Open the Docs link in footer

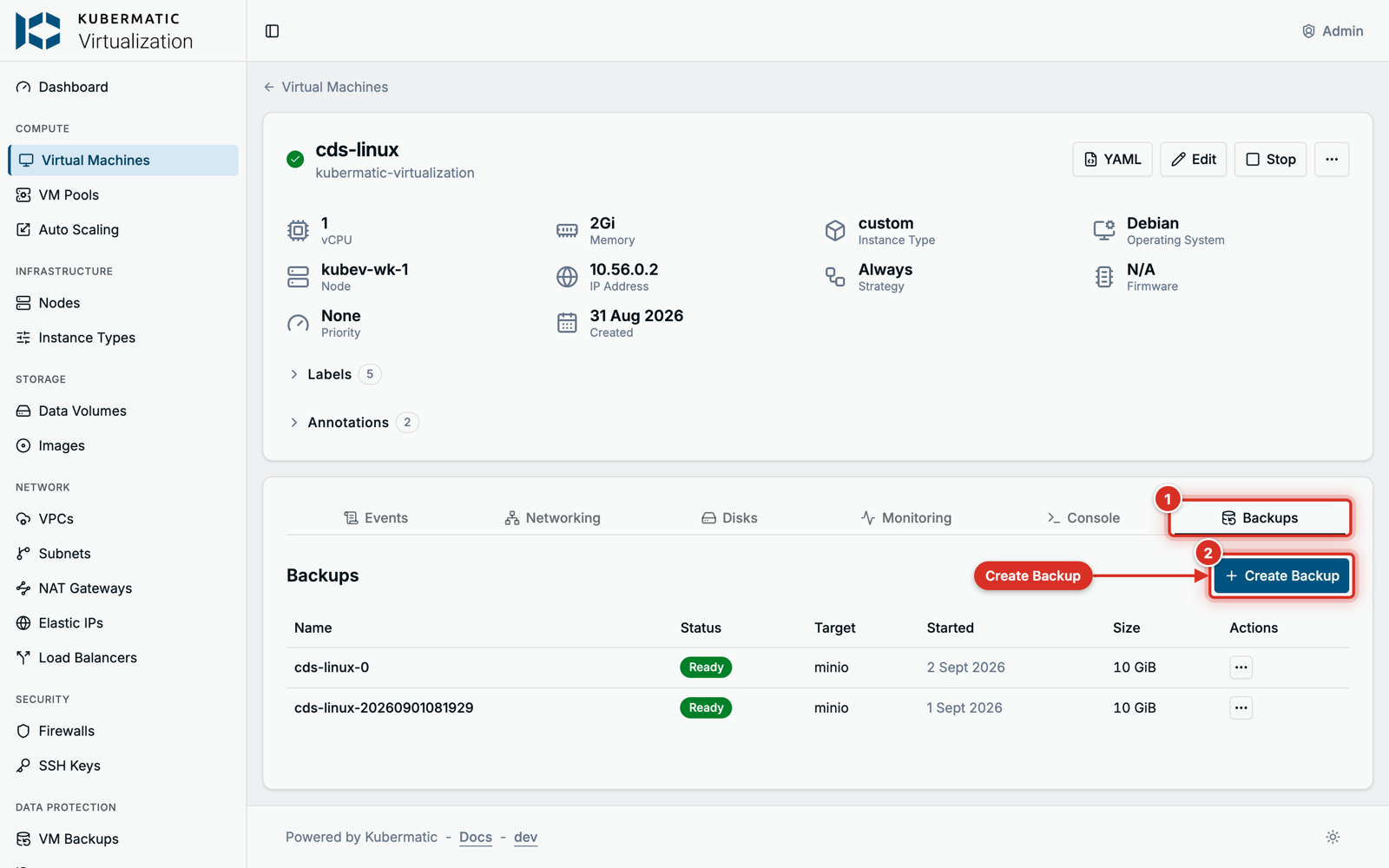[x=476, y=838]
